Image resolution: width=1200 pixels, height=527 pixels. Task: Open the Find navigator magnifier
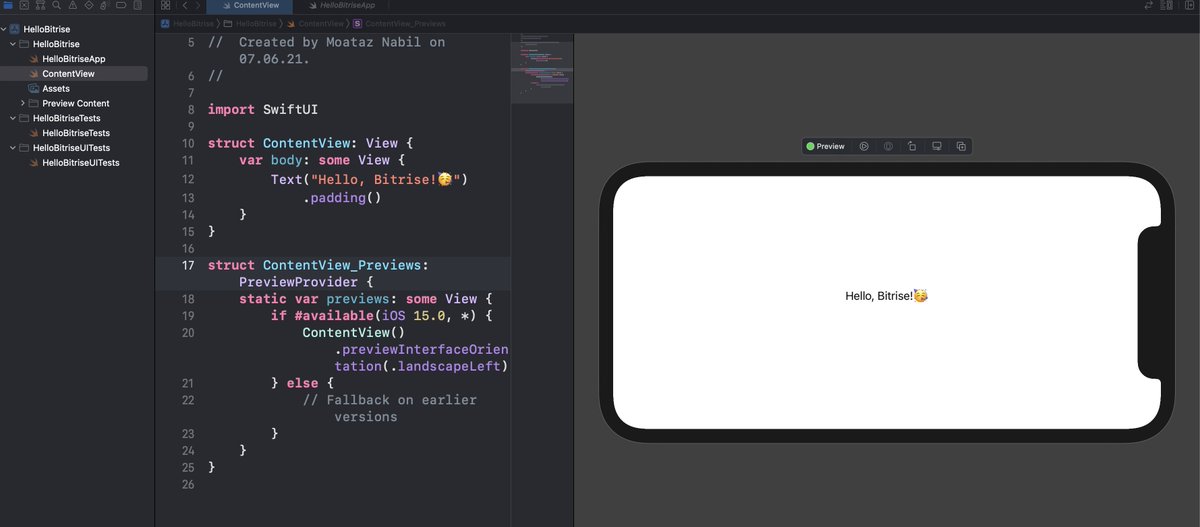tap(56, 5)
